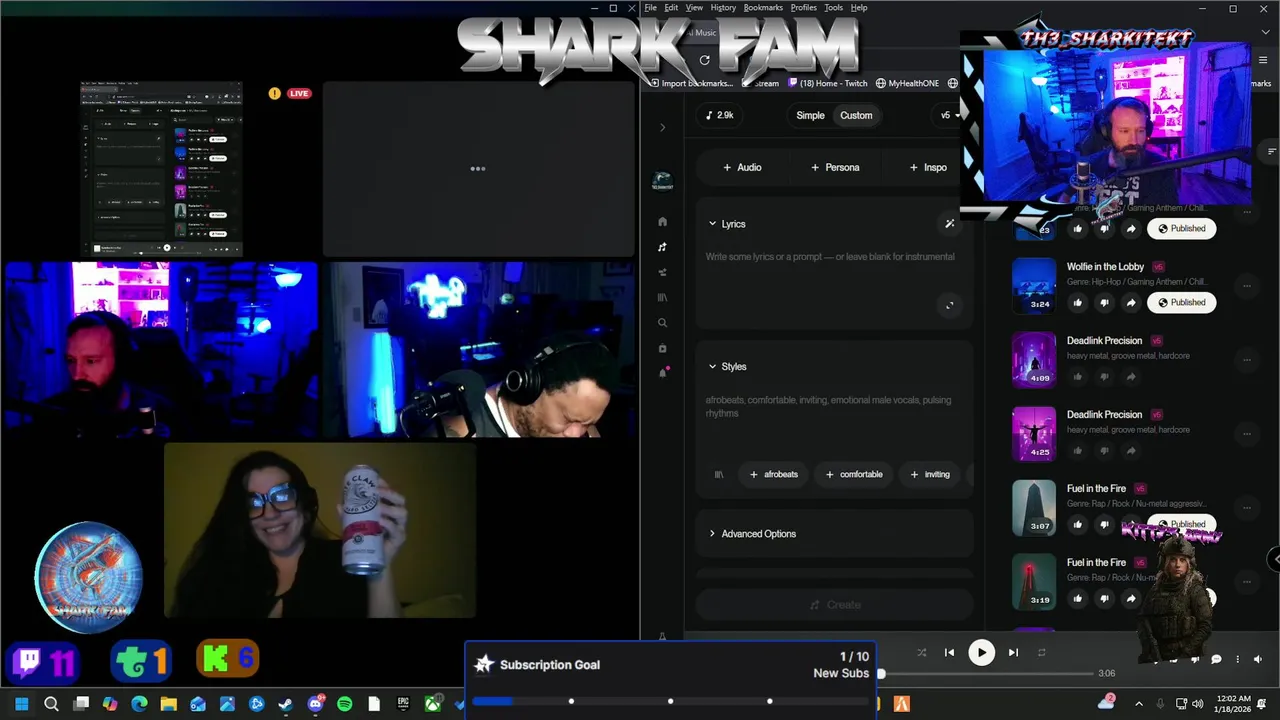This screenshot has height=720, width=1280.
Task: Open the Bookmarks menu
Action: coord(763,8)
